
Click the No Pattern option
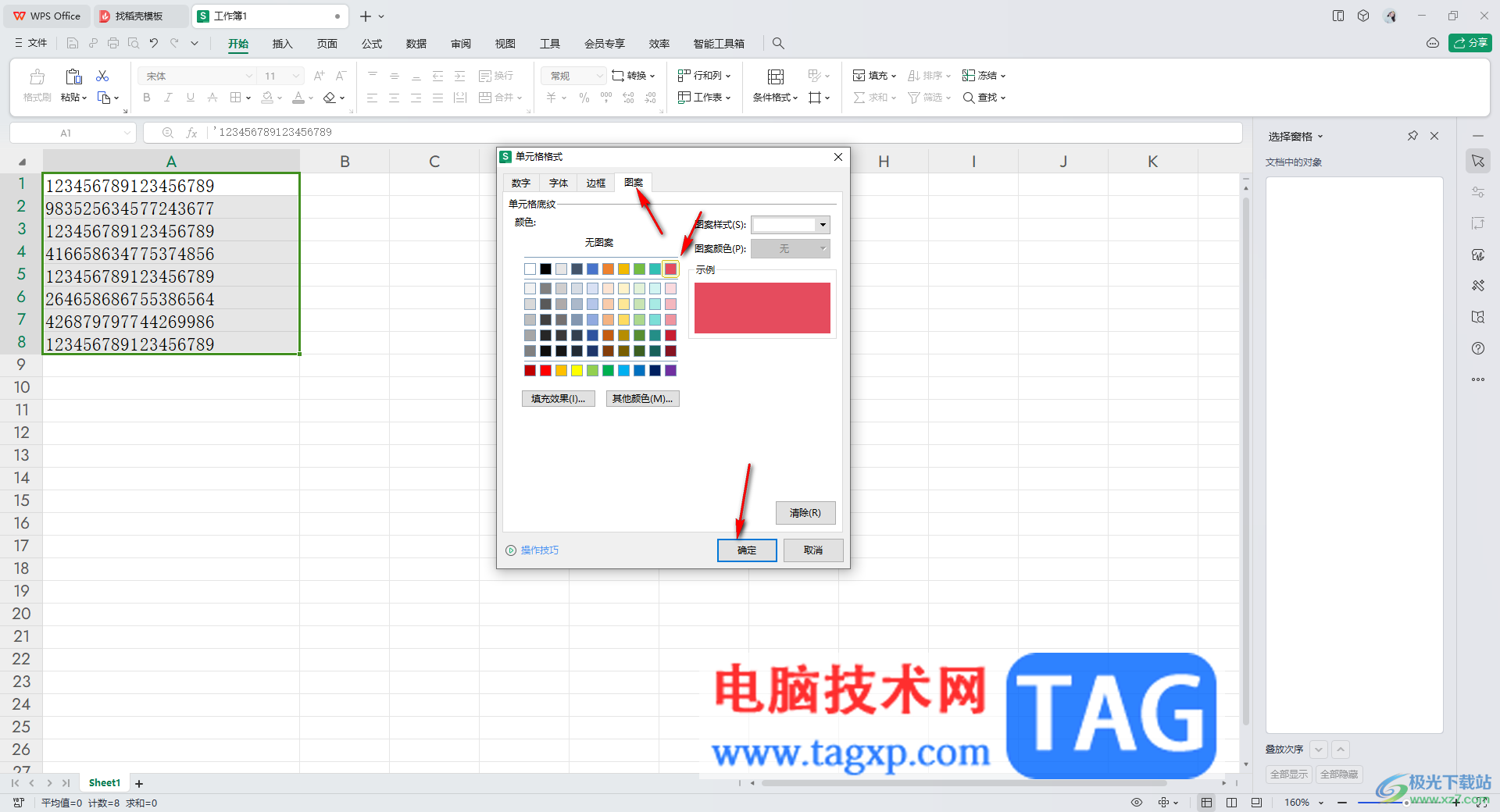click(x=599, y=243)
